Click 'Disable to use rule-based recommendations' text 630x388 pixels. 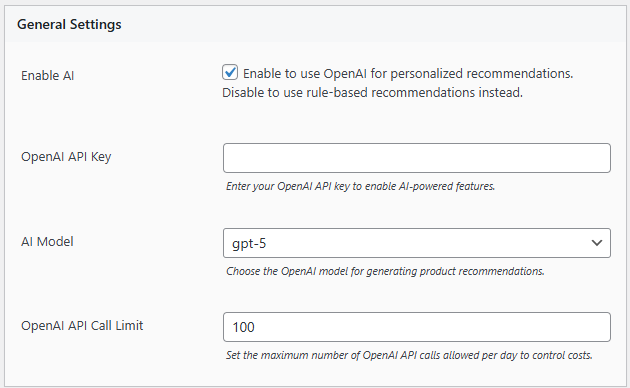(372, 93)
